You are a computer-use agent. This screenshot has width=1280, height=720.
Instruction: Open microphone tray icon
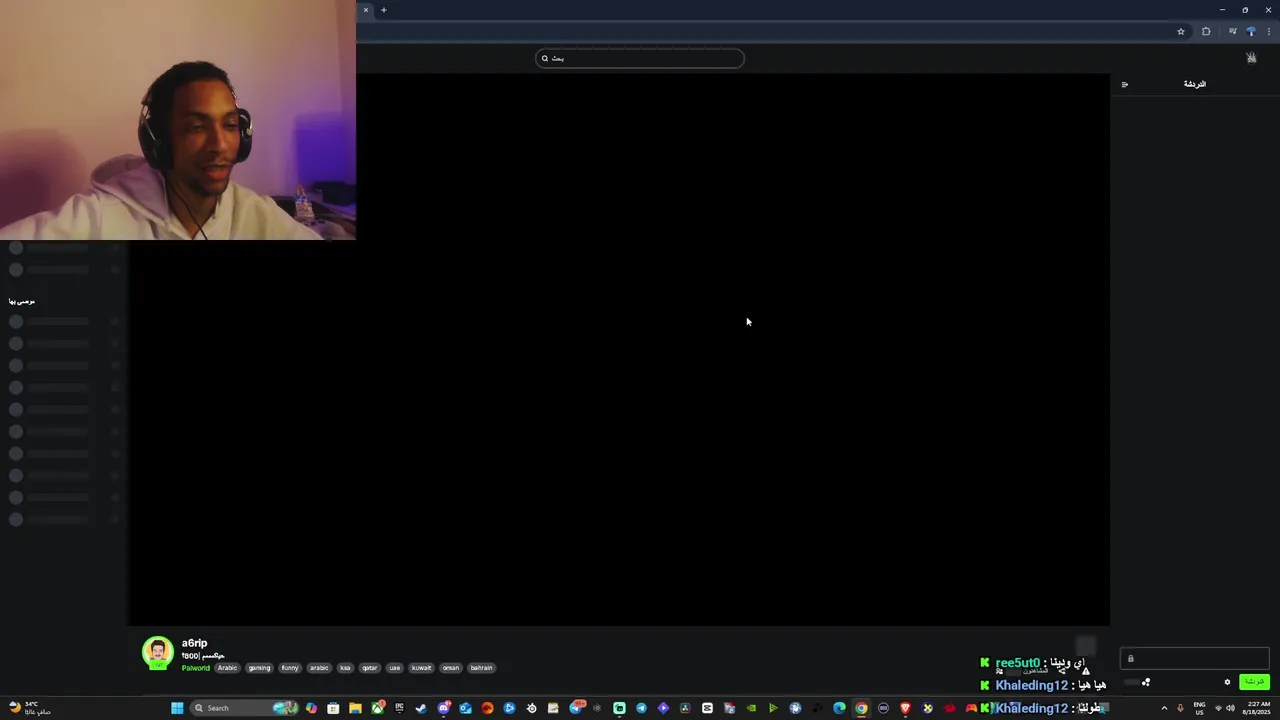click(x=1180, y=708)
